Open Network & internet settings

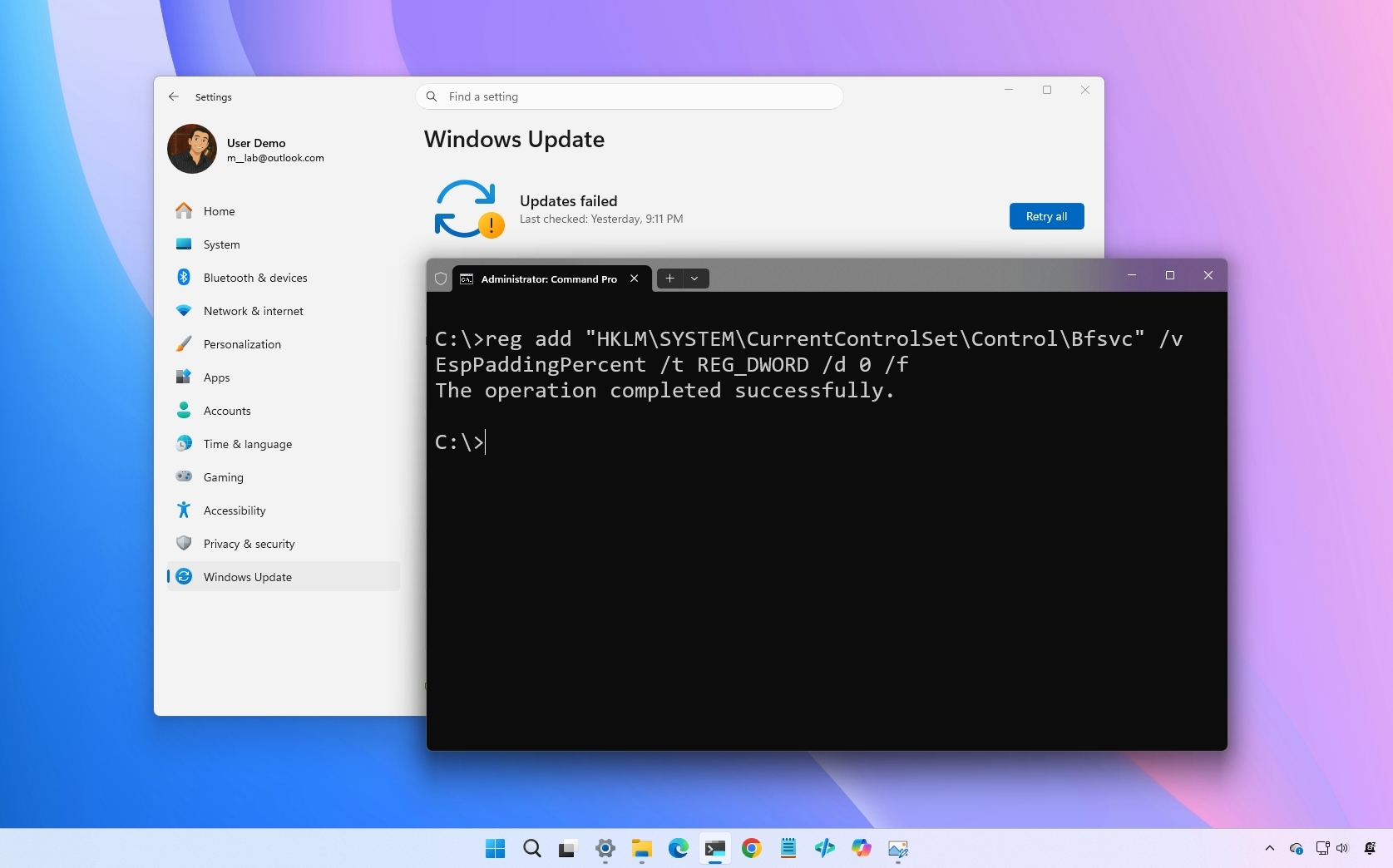[283, 311]
